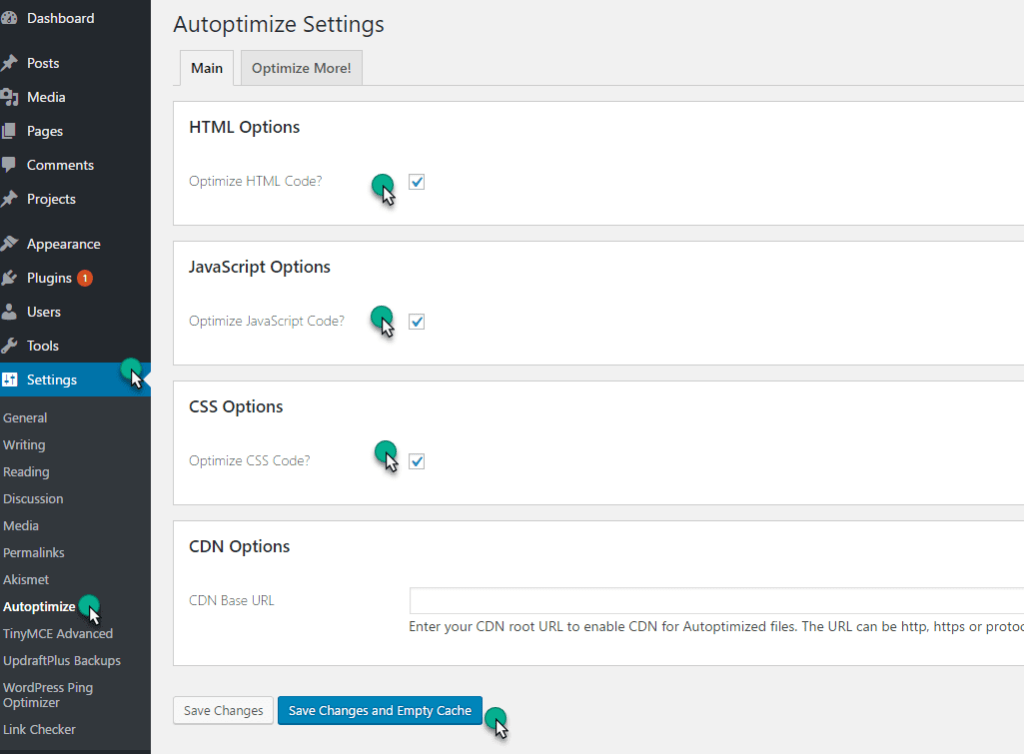Focus the CDN Base URL field
Image resolution: width=1024 pixels, height=754 pixels.
pyautogui.click(x=716, y=601)
